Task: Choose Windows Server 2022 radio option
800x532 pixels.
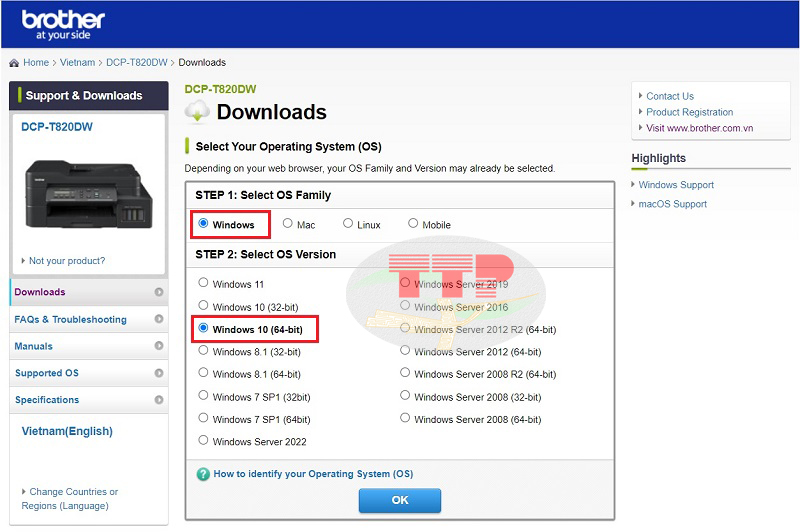Action: [x=203, y=440]
